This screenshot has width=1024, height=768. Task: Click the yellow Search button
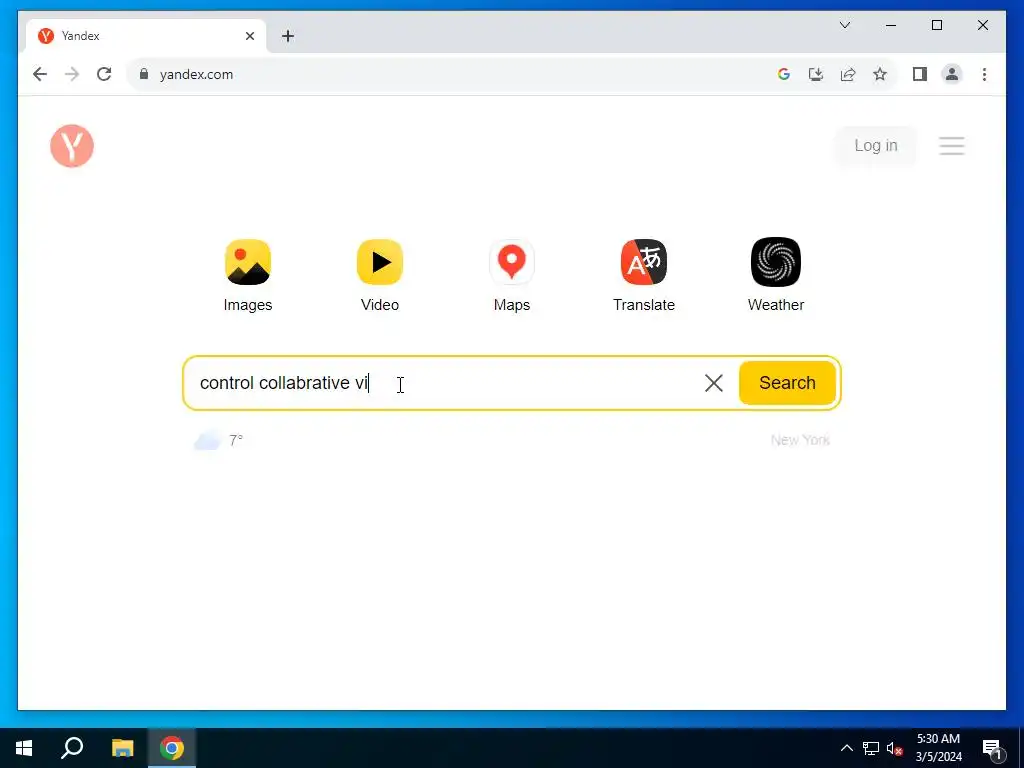787,383
